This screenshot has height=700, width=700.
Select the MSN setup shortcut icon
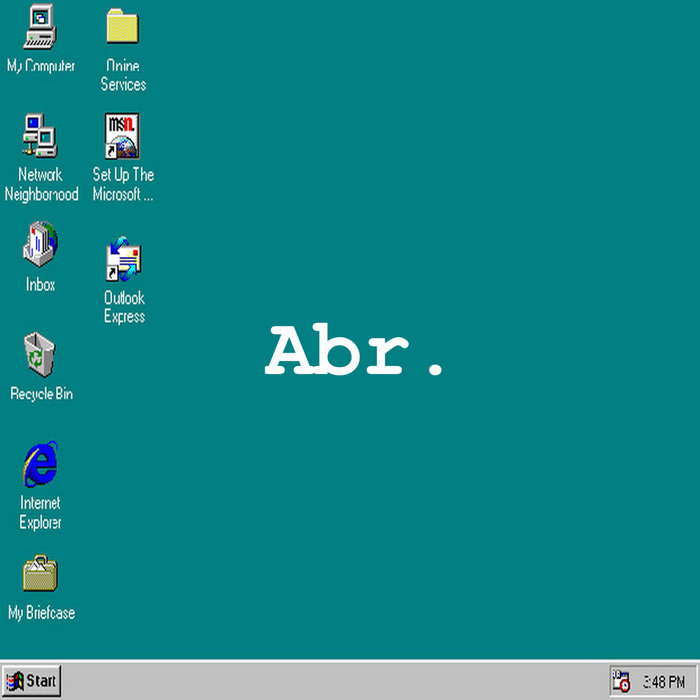click(123, 136)
